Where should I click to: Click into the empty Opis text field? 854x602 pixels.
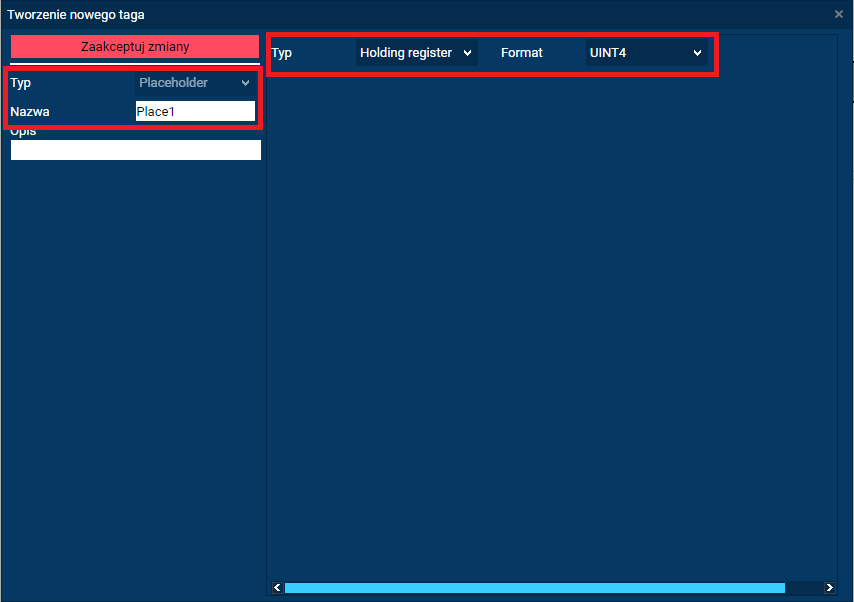135,150
